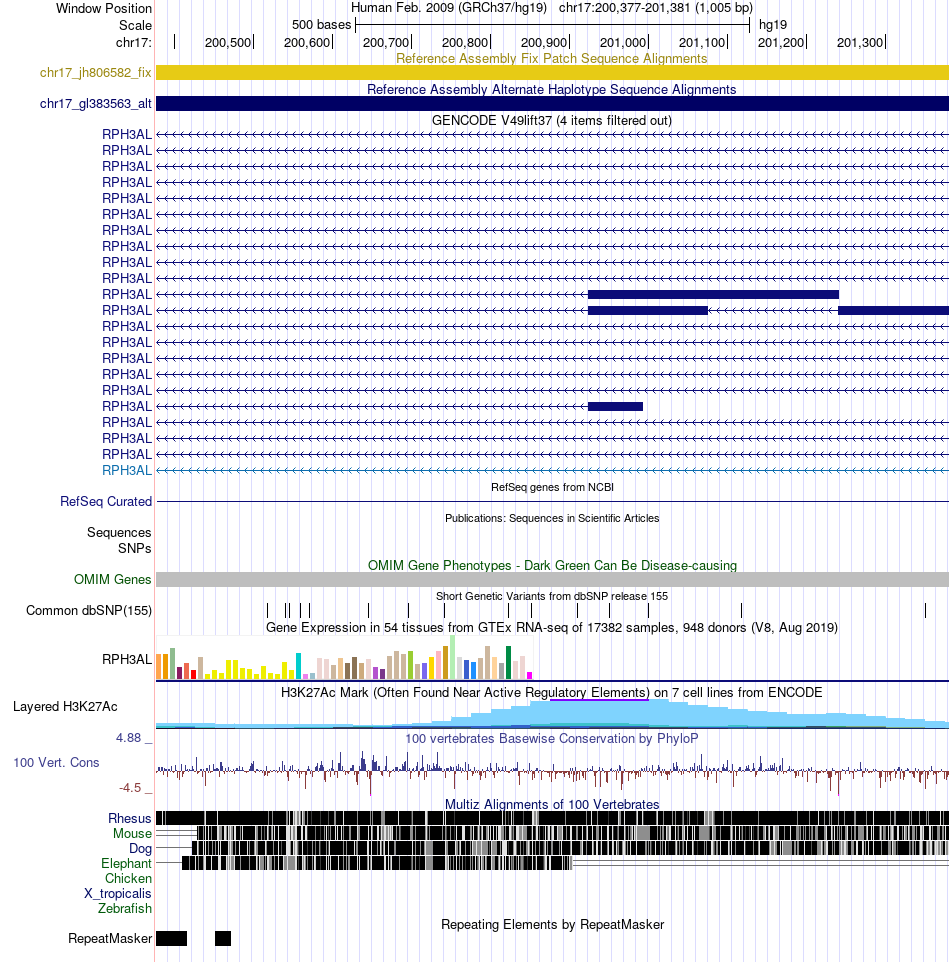The image size is (950, 962).
Task: Click the chr17_jh806582_fix track label
Action: pyautogui.click(x=95, y=72)
